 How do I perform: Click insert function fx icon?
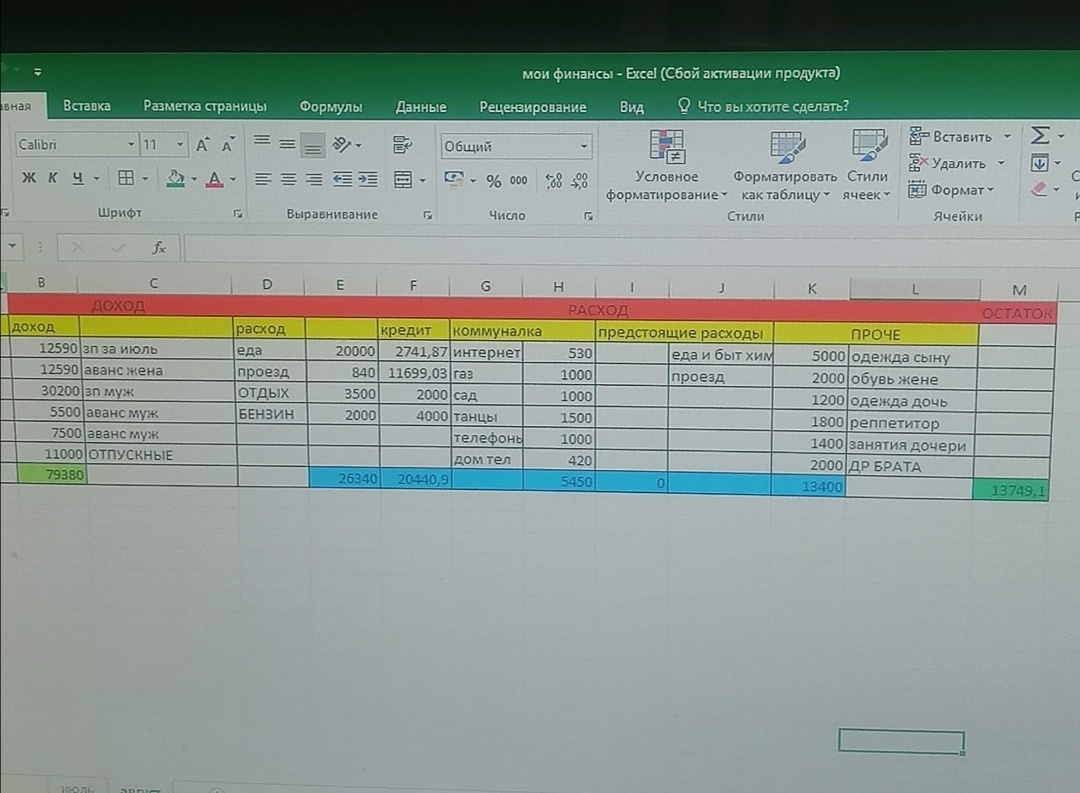point(159,247)
